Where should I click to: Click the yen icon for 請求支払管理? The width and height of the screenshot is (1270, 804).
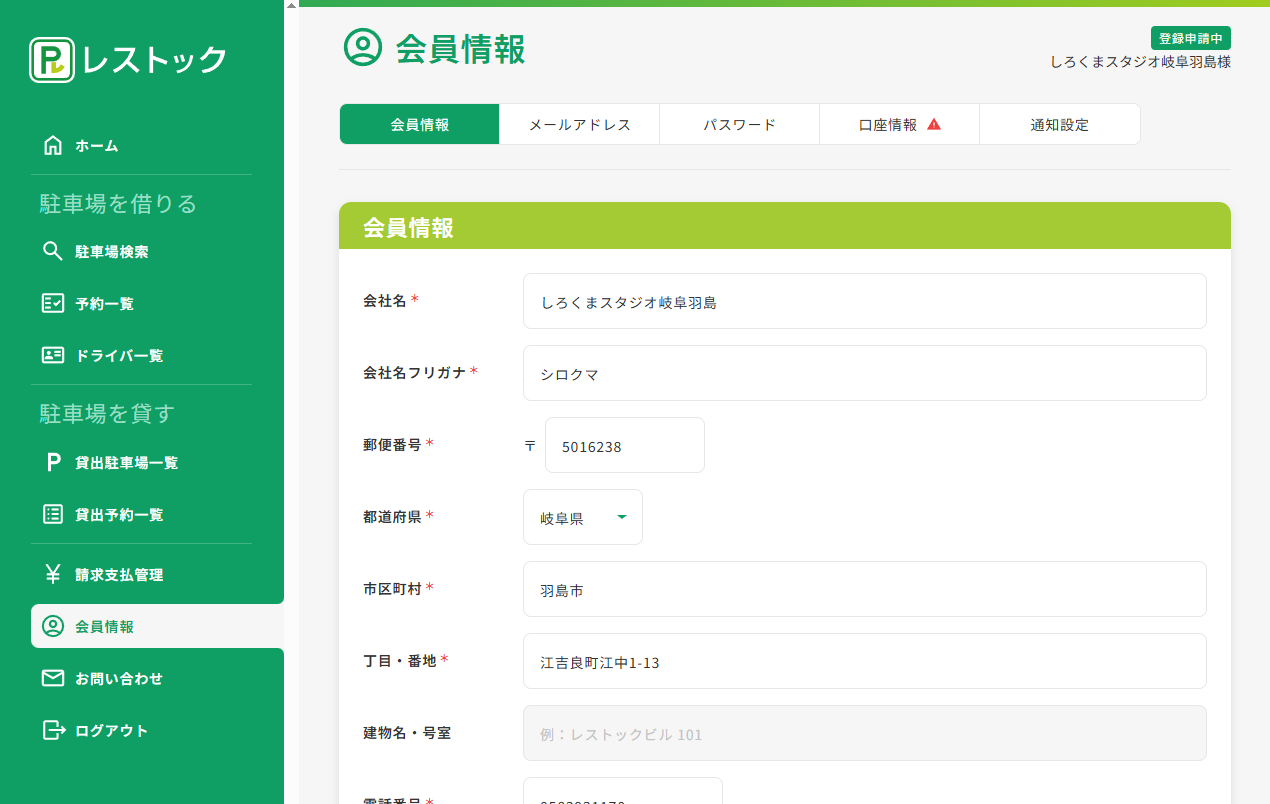[53, 575]
